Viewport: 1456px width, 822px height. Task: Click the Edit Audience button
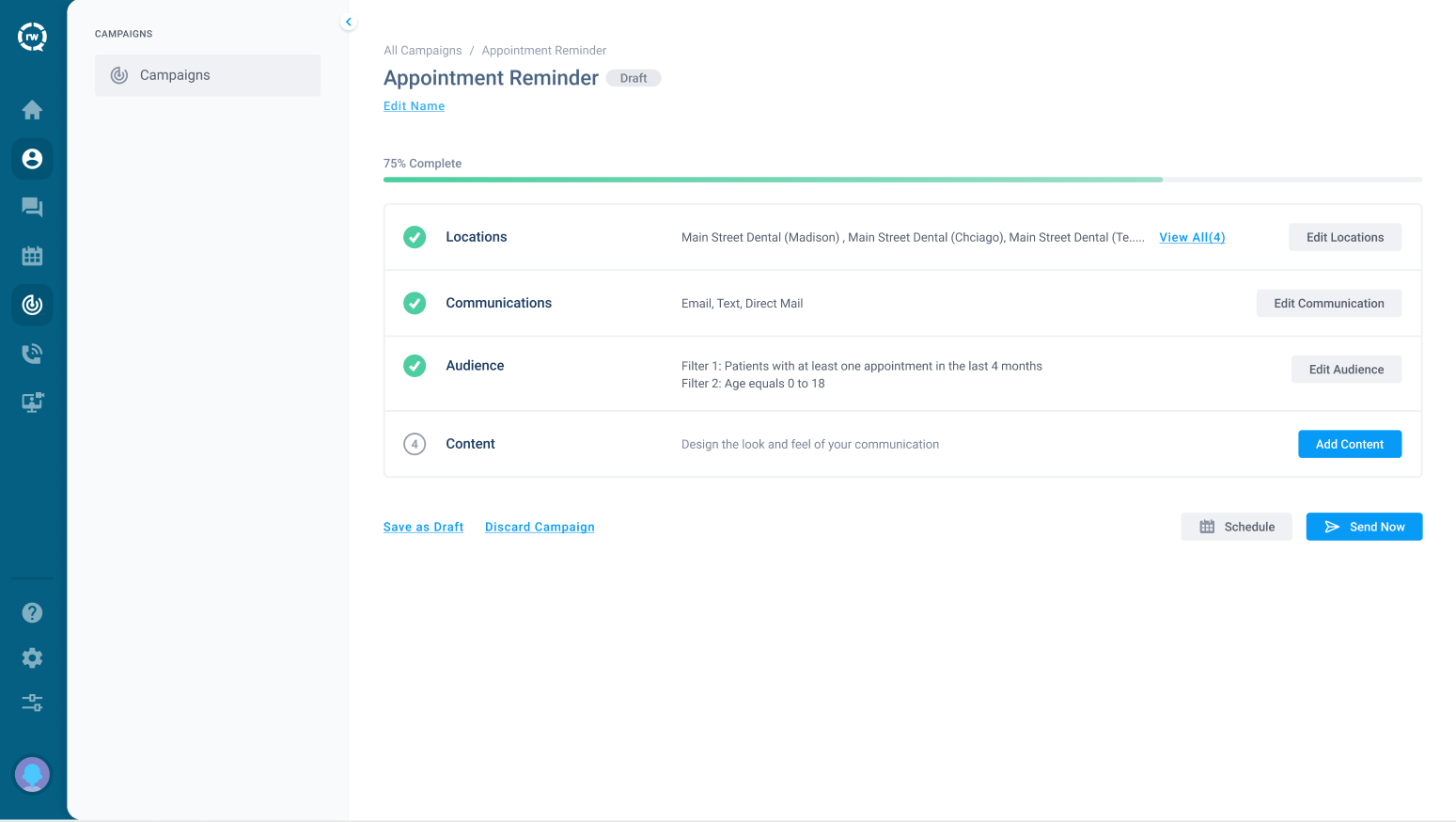(1346, 370)
